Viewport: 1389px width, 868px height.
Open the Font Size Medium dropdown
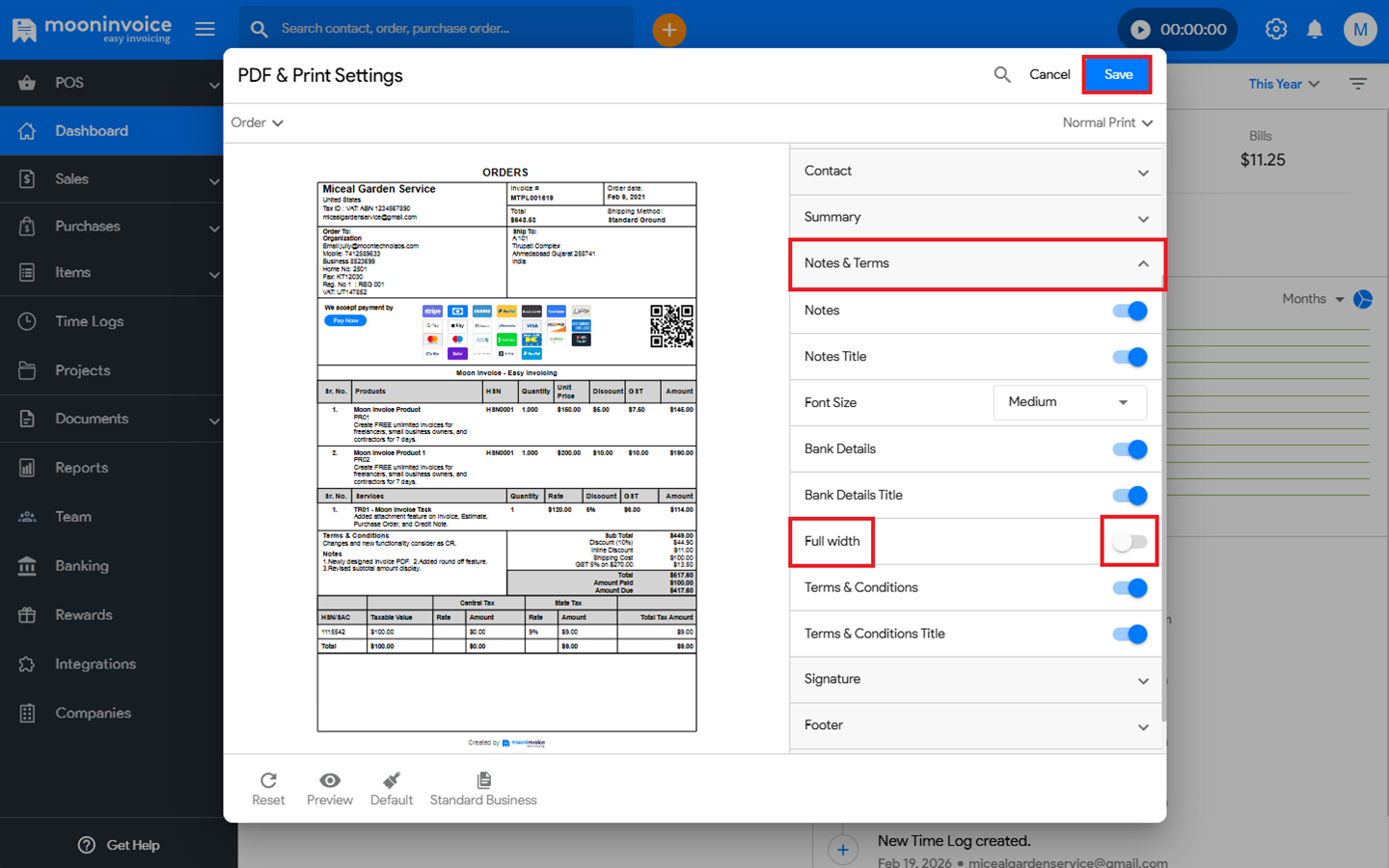(x=1069, y=402)
